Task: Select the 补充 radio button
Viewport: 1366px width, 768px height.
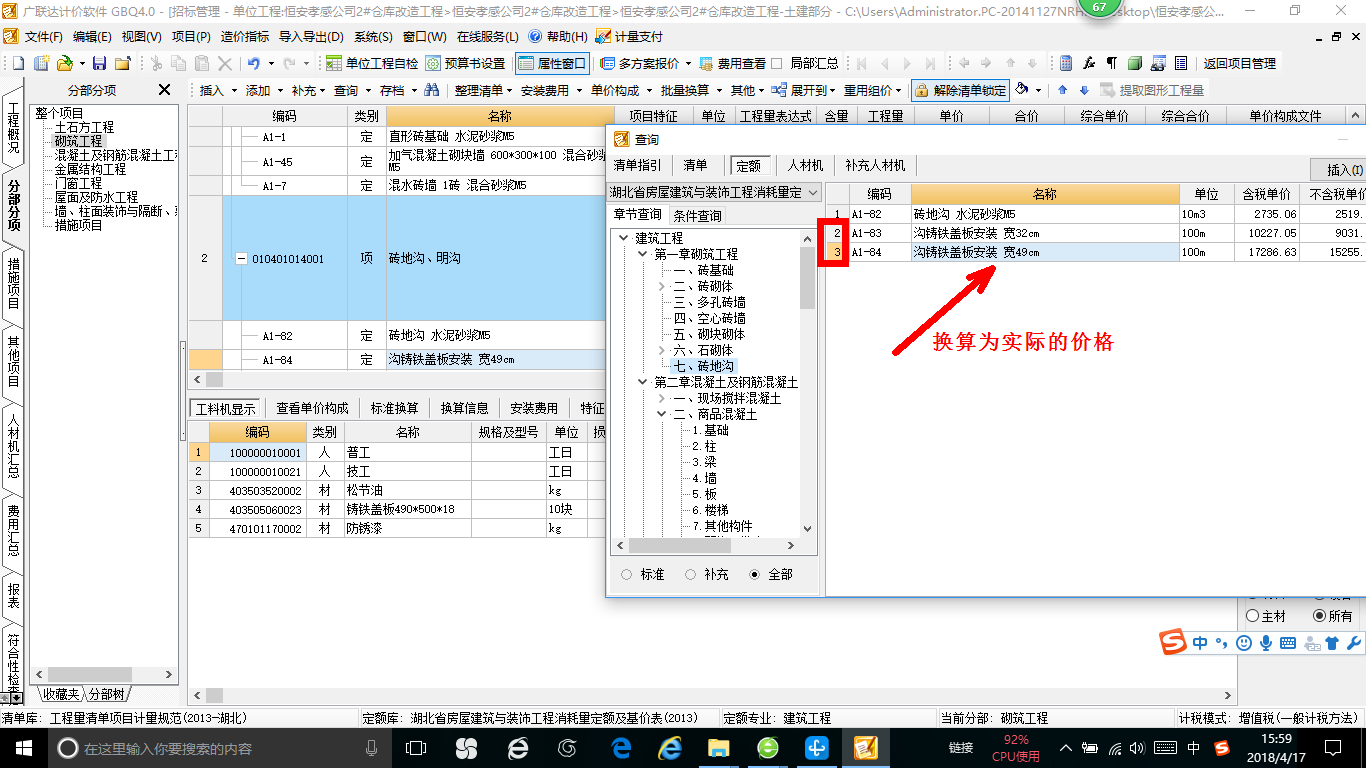Action: tap(691, 575)
